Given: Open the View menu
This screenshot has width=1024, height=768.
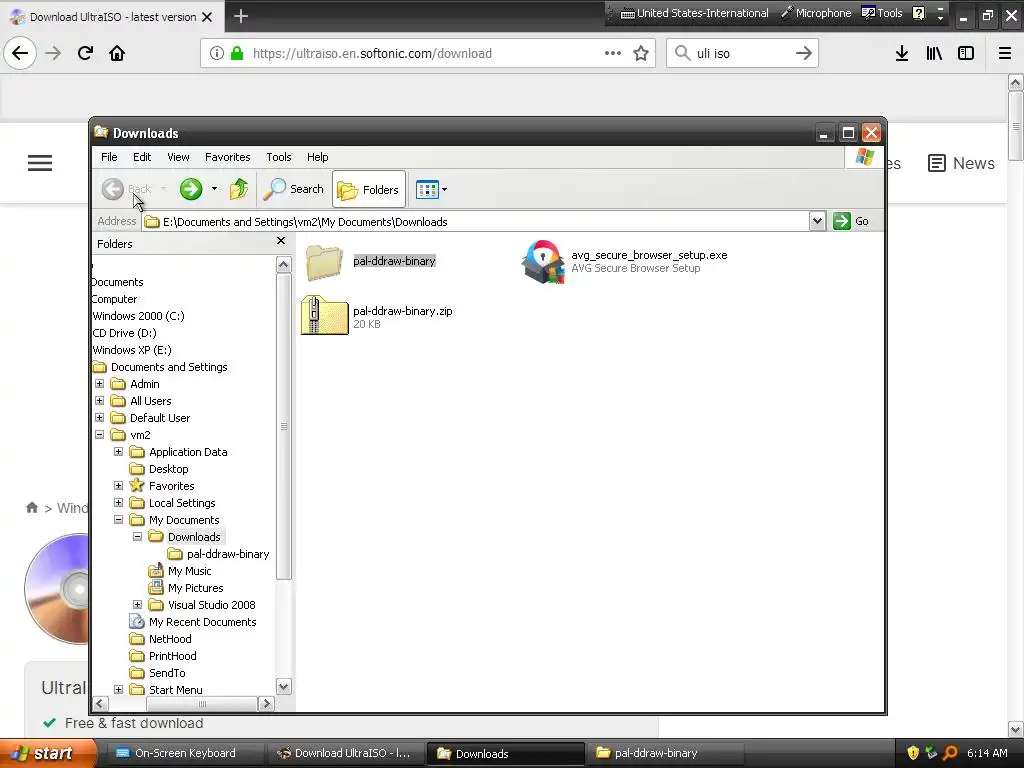Looking at the screenshot, I should [178, 157].
